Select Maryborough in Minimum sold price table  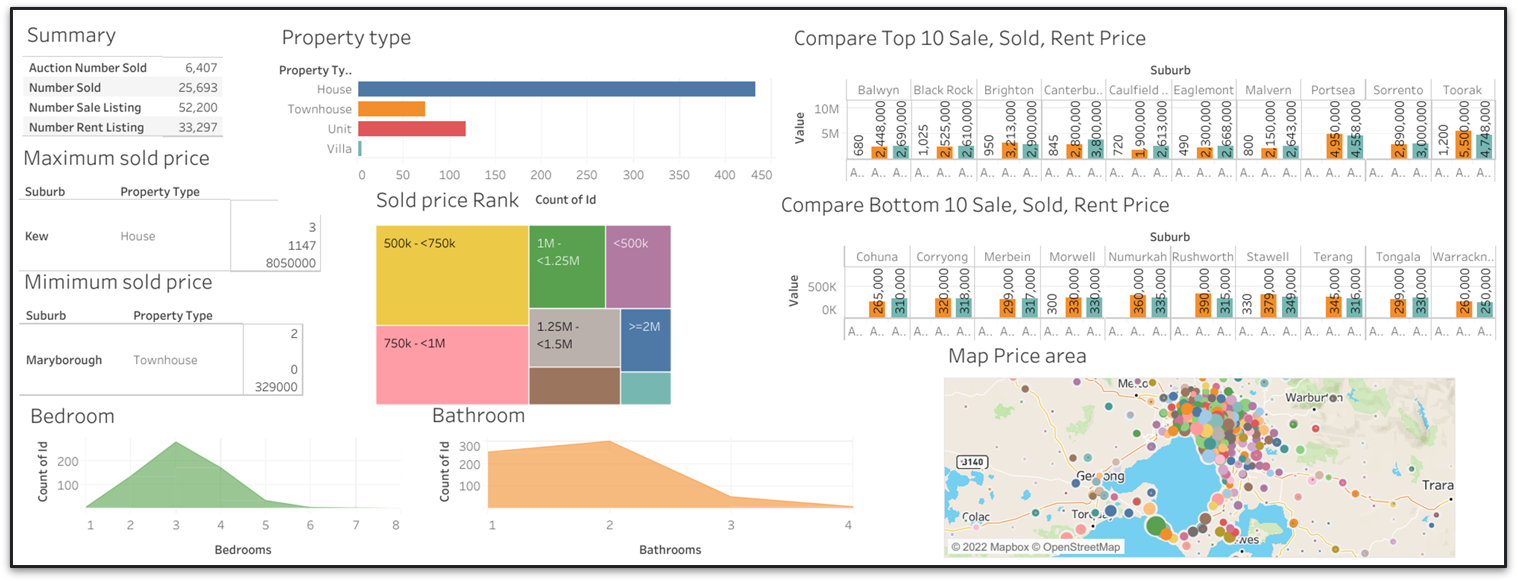64,360
